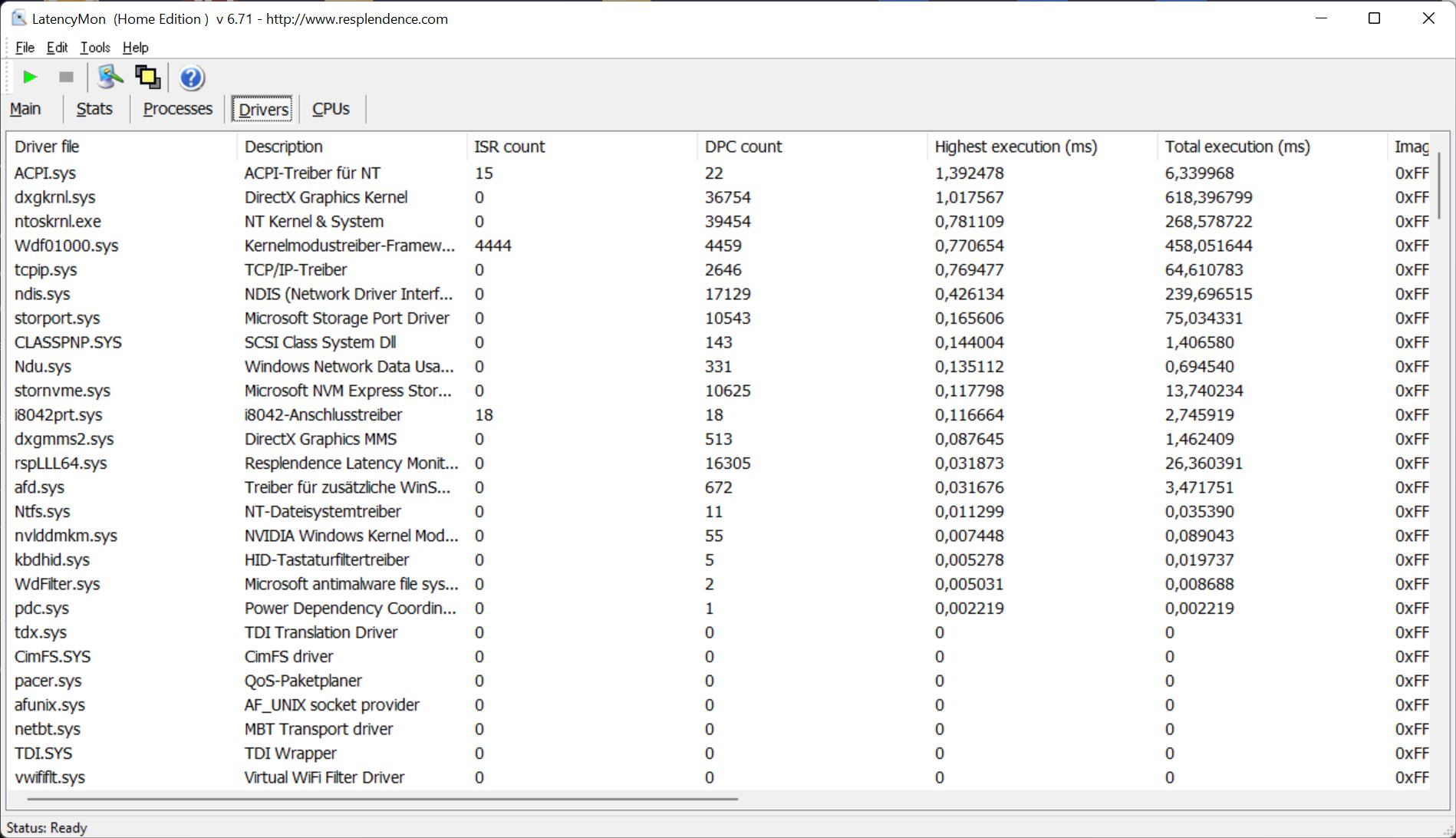1456x838 pixels.
Task: Sort by Highest execution (ms) column header
Action: (x=1016, y=147)
